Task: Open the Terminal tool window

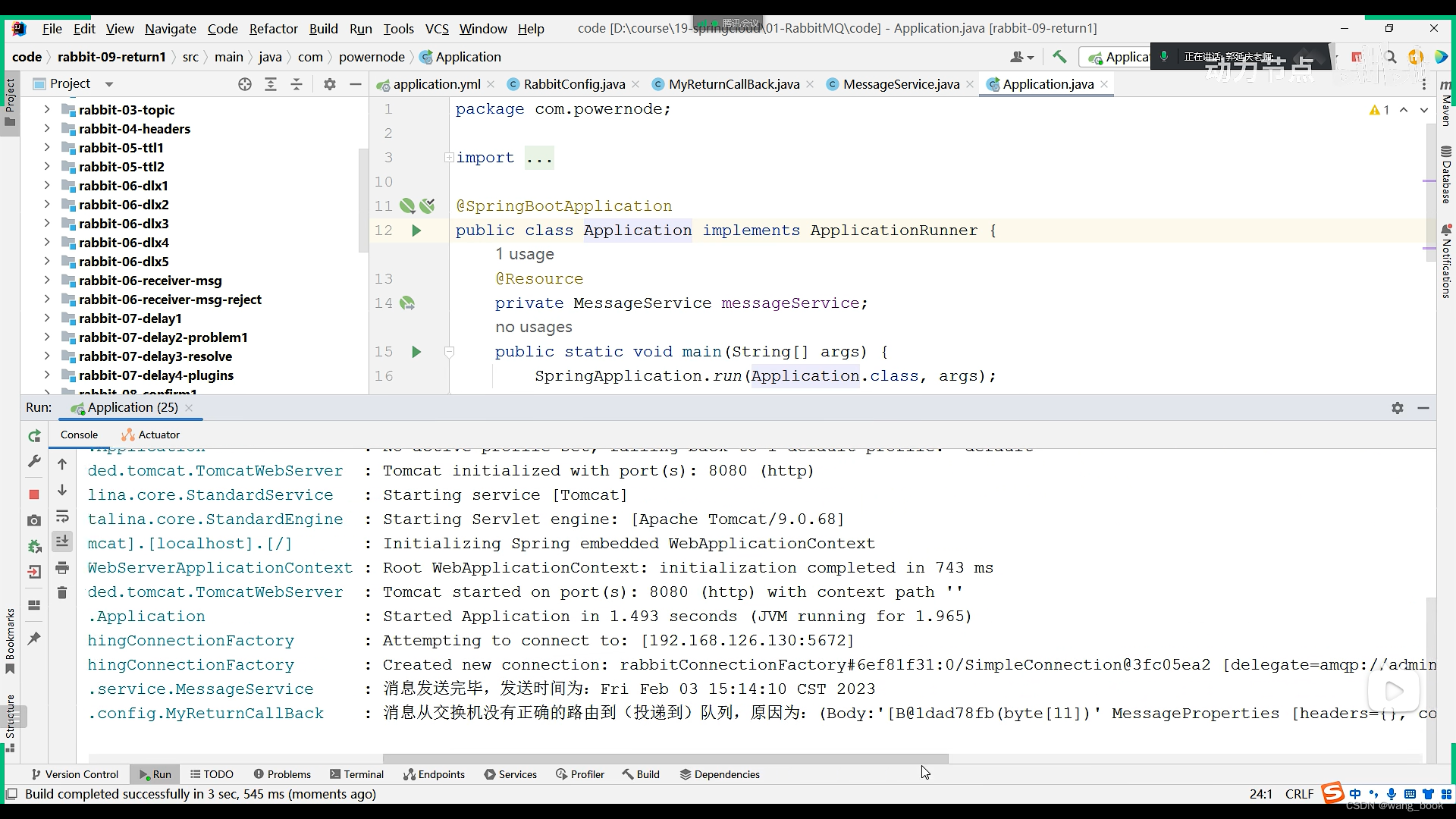Action: click(356, 774)
